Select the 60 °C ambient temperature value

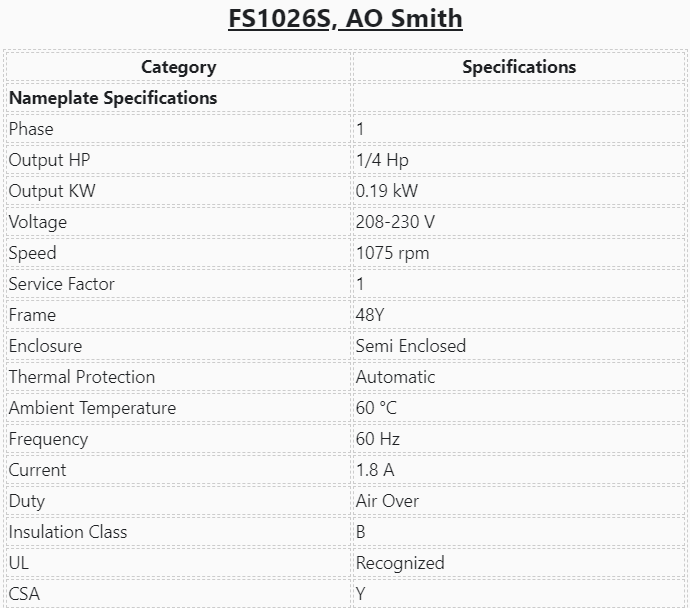tap(376, 408)
